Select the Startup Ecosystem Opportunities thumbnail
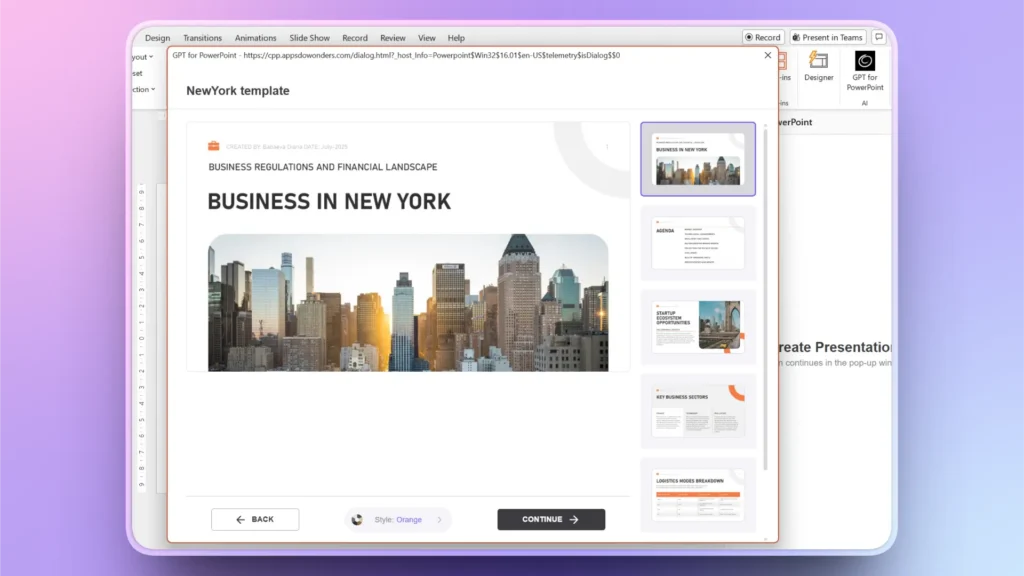The image size is (1024, 576). 698,327
